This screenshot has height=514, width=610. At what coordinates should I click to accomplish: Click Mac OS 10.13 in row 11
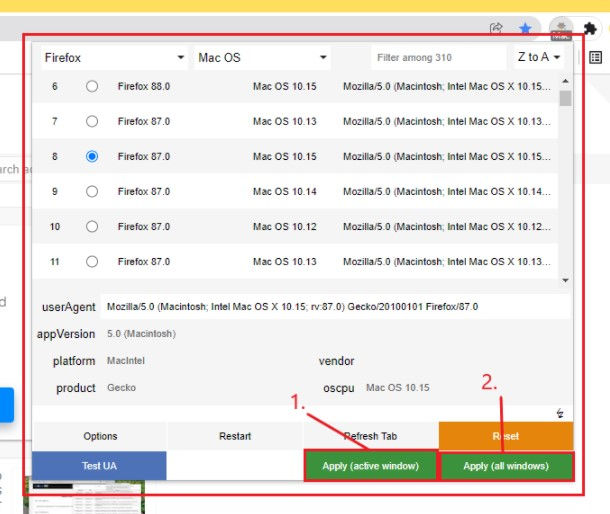[x=285, y=261]
